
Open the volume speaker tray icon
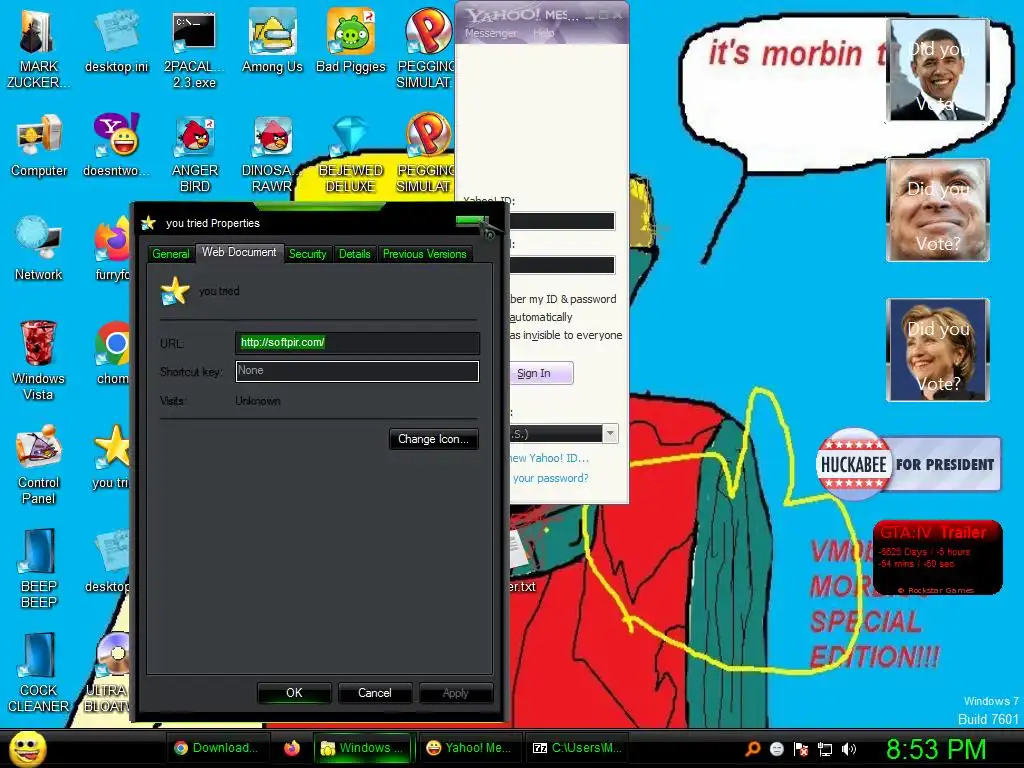[x=849, y=749]
